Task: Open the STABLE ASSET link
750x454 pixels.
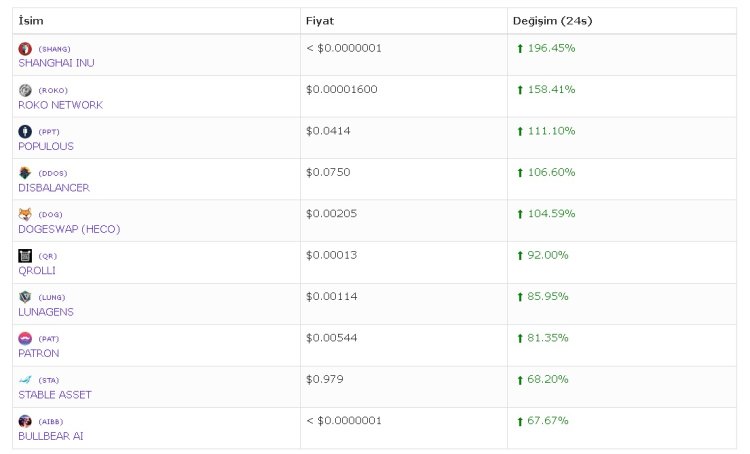Action: click(x=55, y=395)
